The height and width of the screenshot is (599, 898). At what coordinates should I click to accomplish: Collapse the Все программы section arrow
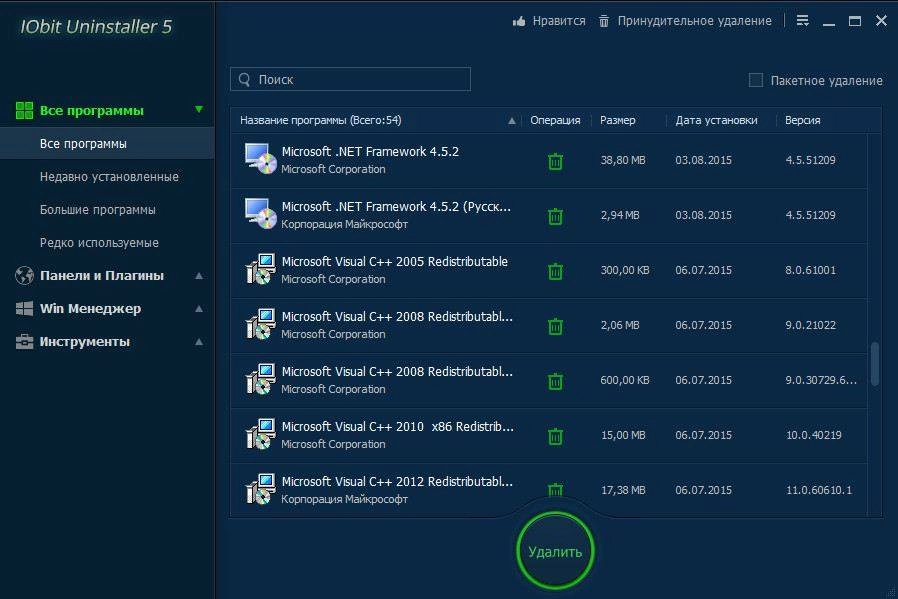coord(199,109)
